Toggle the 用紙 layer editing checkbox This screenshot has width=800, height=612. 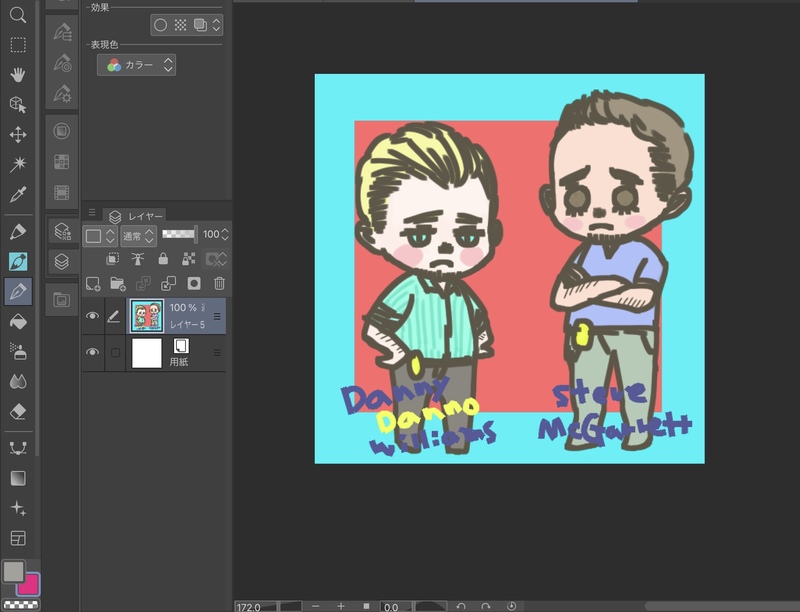[115, 353]
